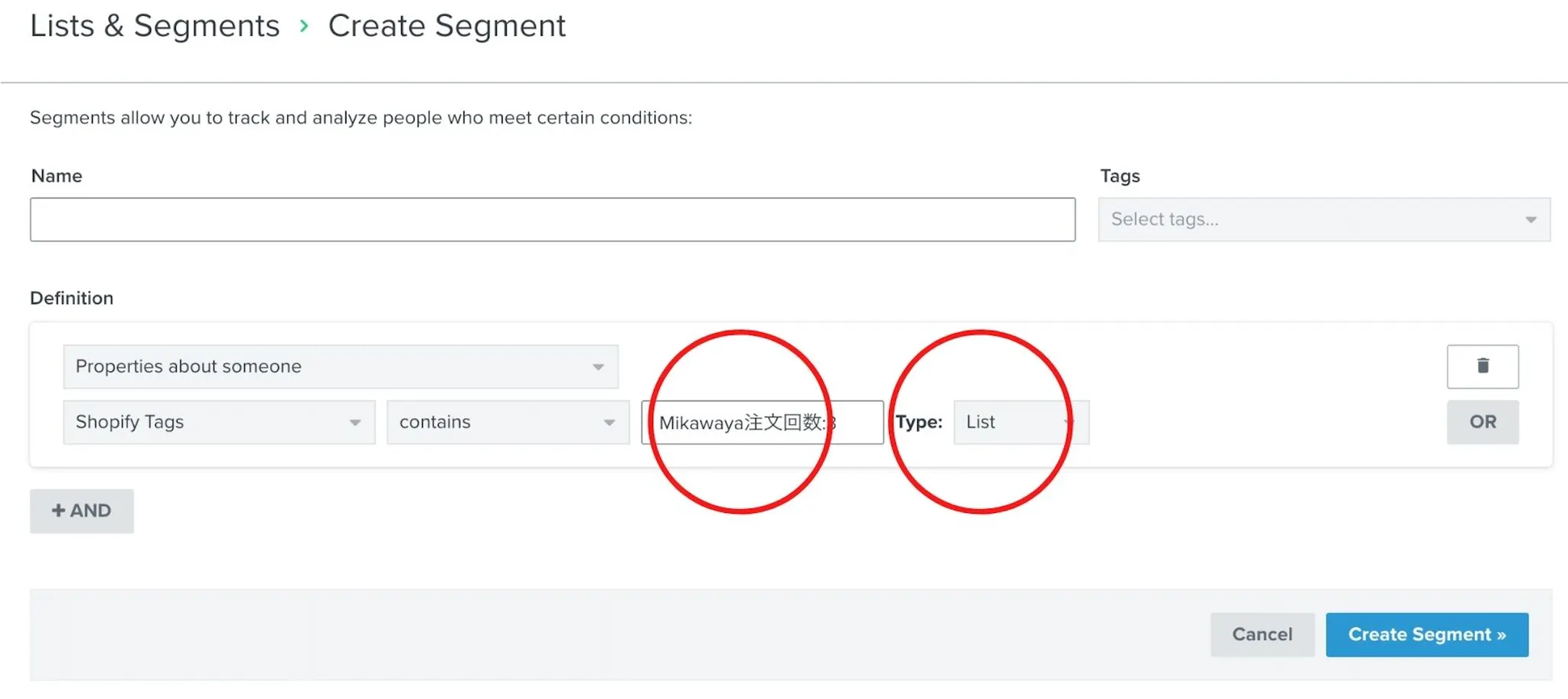Delete the condition with the trash icon

[x=1482, y=366]
